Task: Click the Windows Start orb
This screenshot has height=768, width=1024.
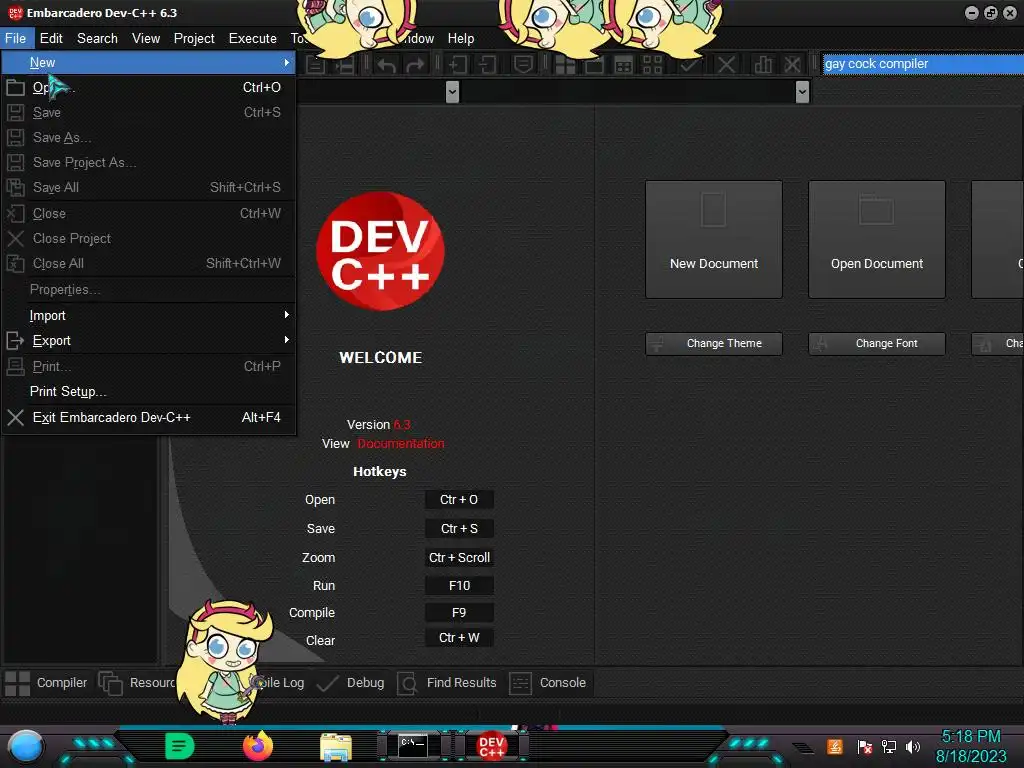Action: [26, 746]
